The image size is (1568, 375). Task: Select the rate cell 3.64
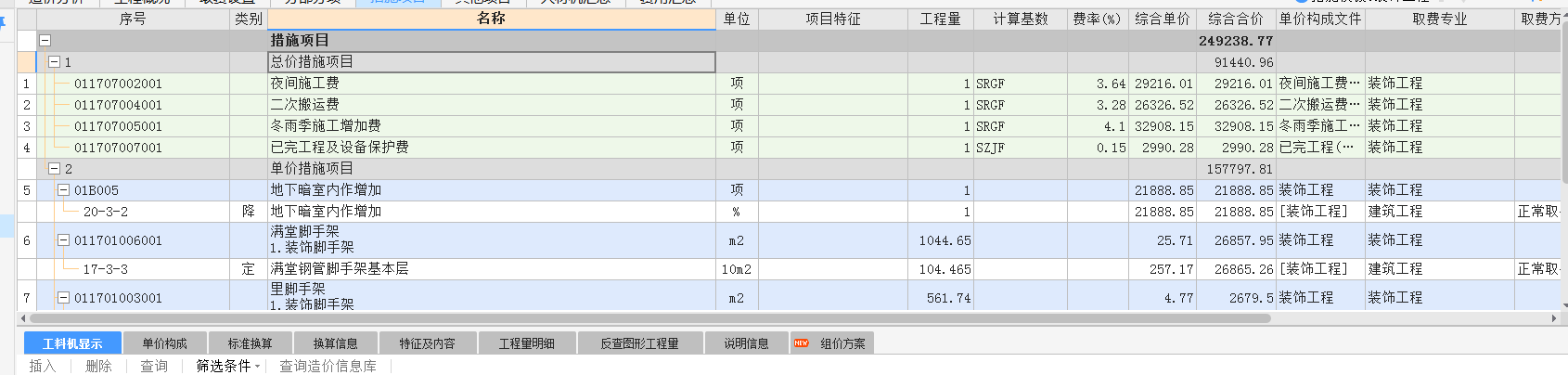[1098, 84]
